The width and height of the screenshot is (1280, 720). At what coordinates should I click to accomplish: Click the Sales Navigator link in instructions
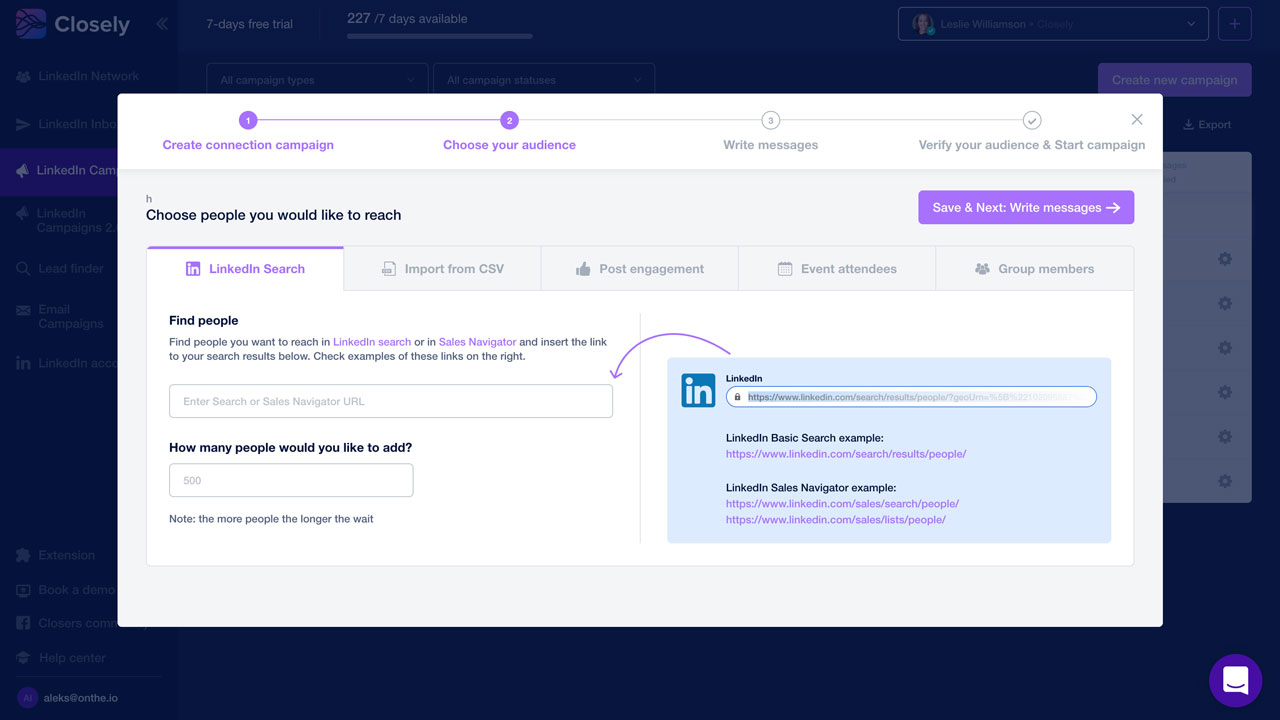478,342
